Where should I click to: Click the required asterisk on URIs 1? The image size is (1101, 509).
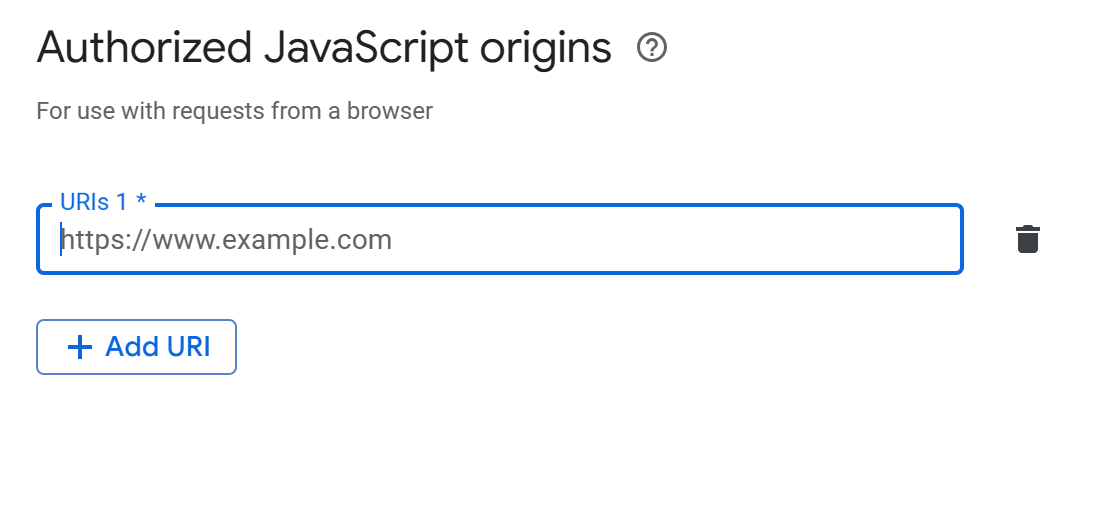pos(141,202)
